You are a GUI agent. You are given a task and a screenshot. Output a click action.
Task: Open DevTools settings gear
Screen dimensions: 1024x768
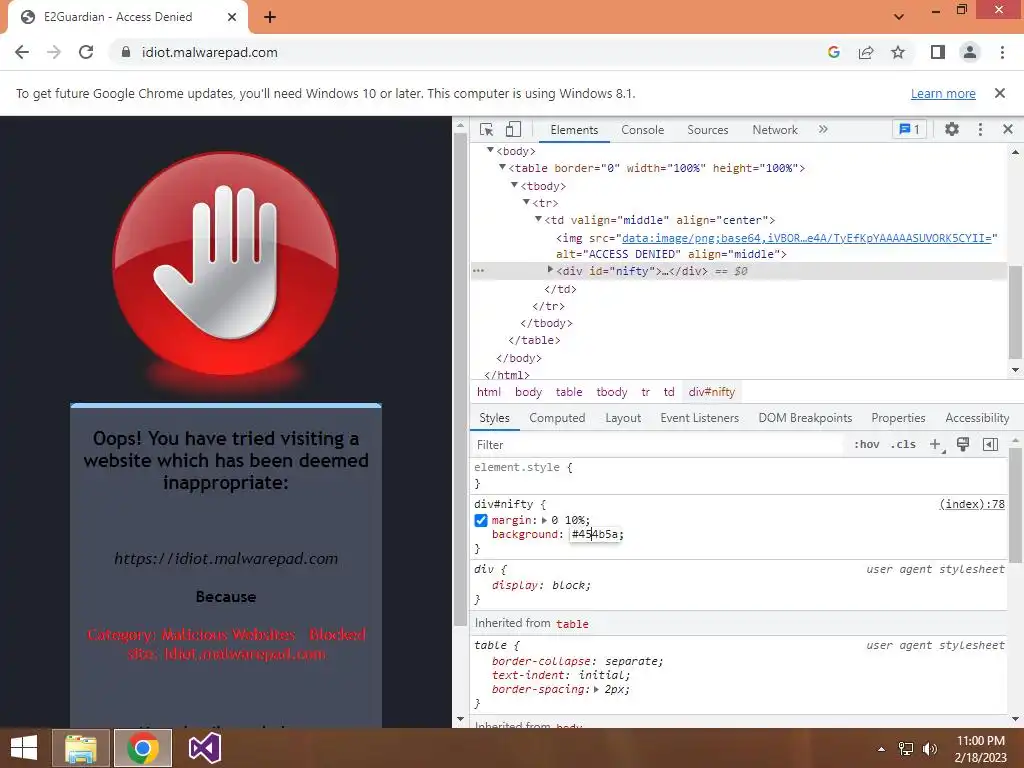click(952, 129)
